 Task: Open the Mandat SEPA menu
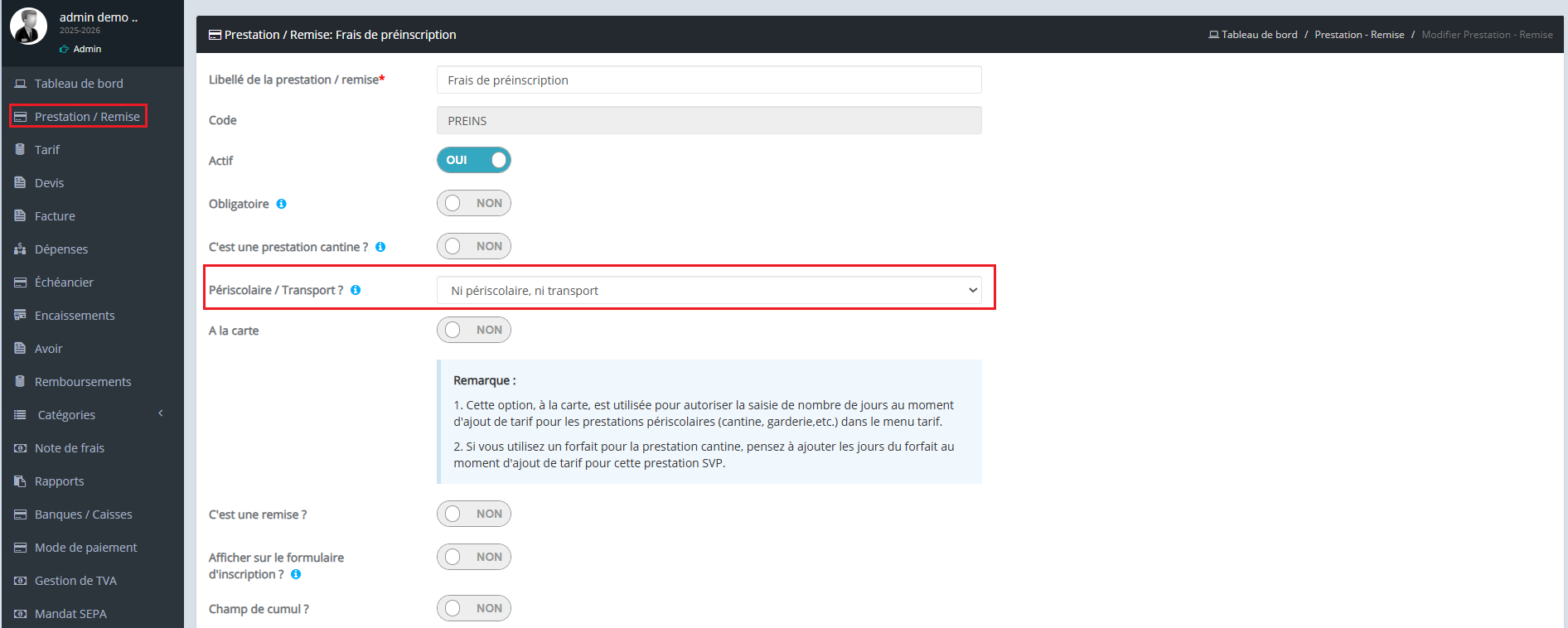(70, 614)
